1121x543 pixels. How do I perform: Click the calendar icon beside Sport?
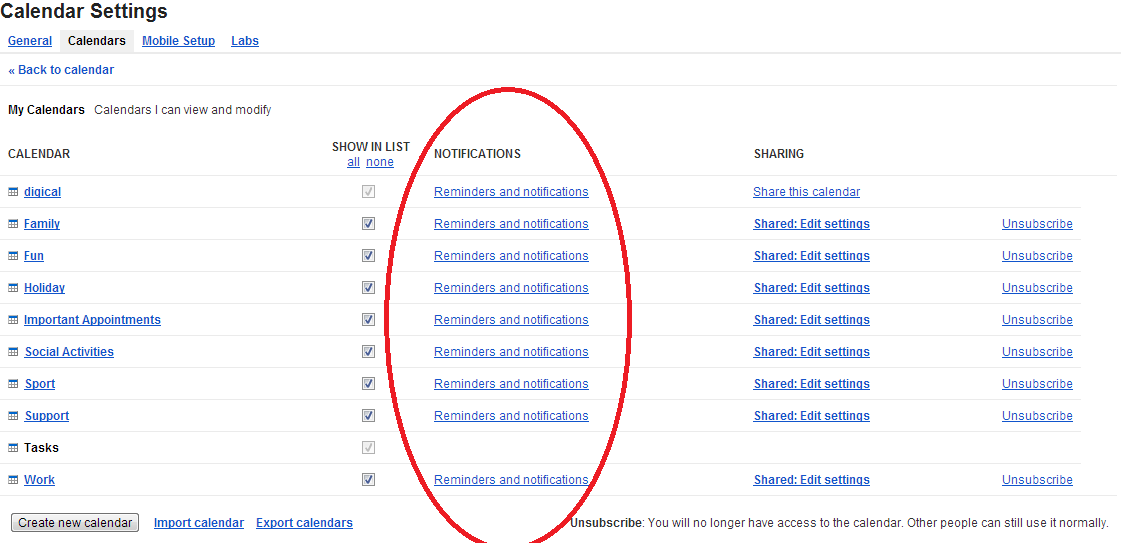click(x=13, y=384)
